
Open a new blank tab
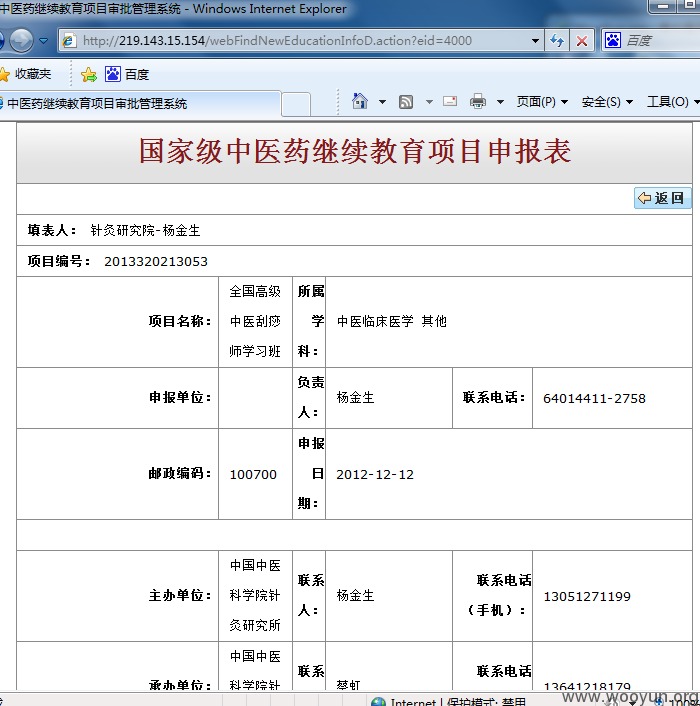[x=296, y=104]
